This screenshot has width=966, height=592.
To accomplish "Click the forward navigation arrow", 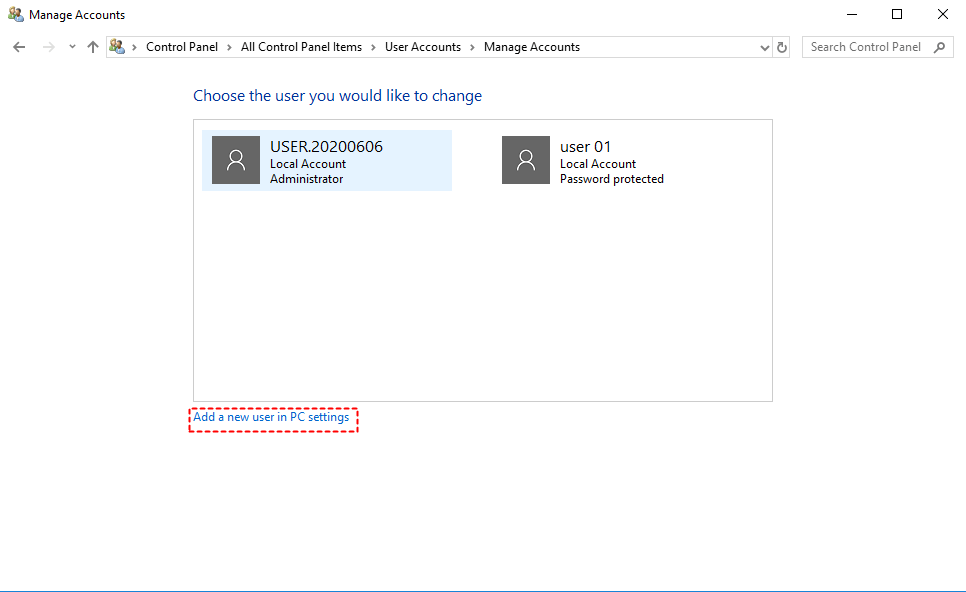I will [49, 47].
